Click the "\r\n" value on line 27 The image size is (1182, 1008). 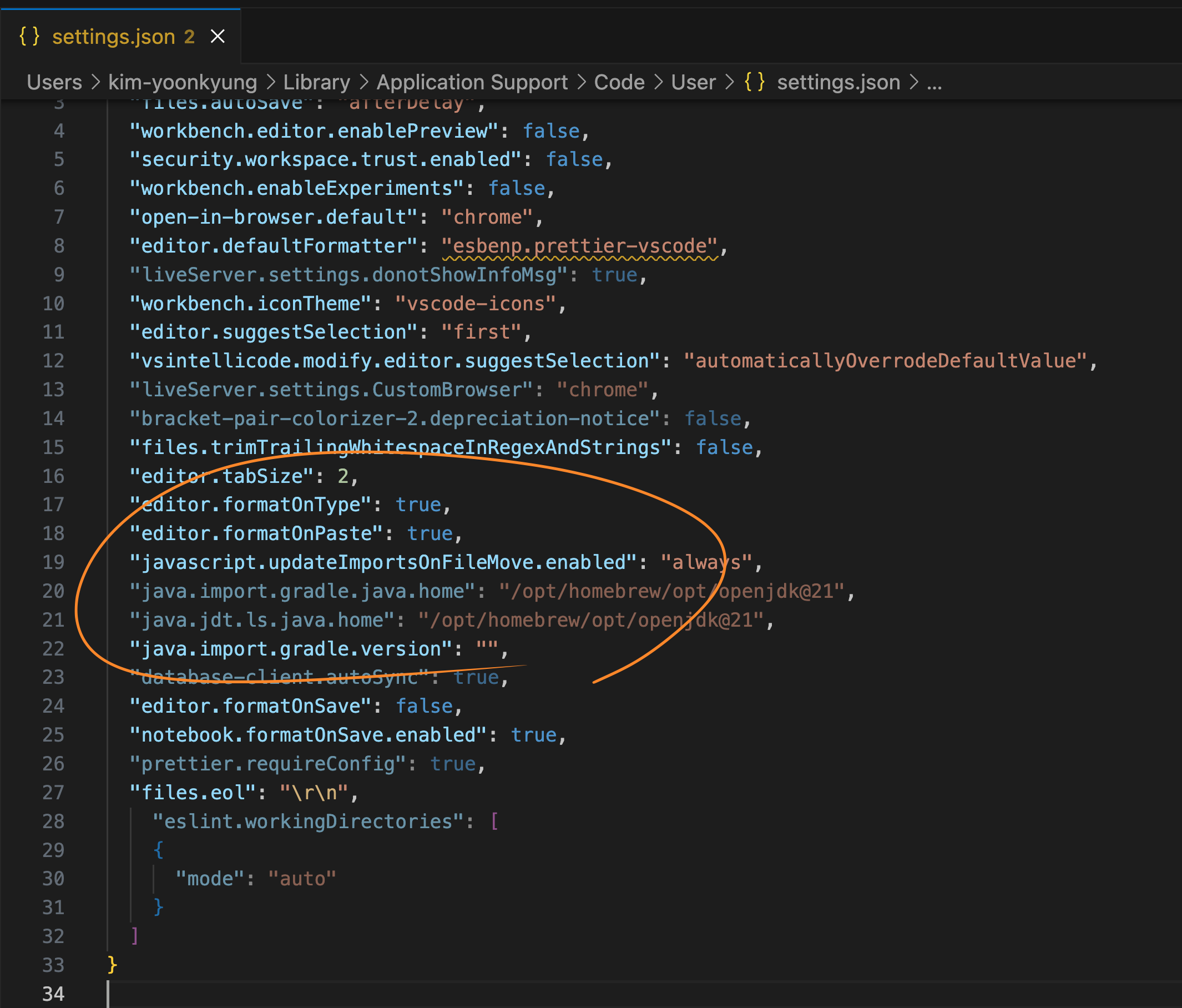coord(314,793)
